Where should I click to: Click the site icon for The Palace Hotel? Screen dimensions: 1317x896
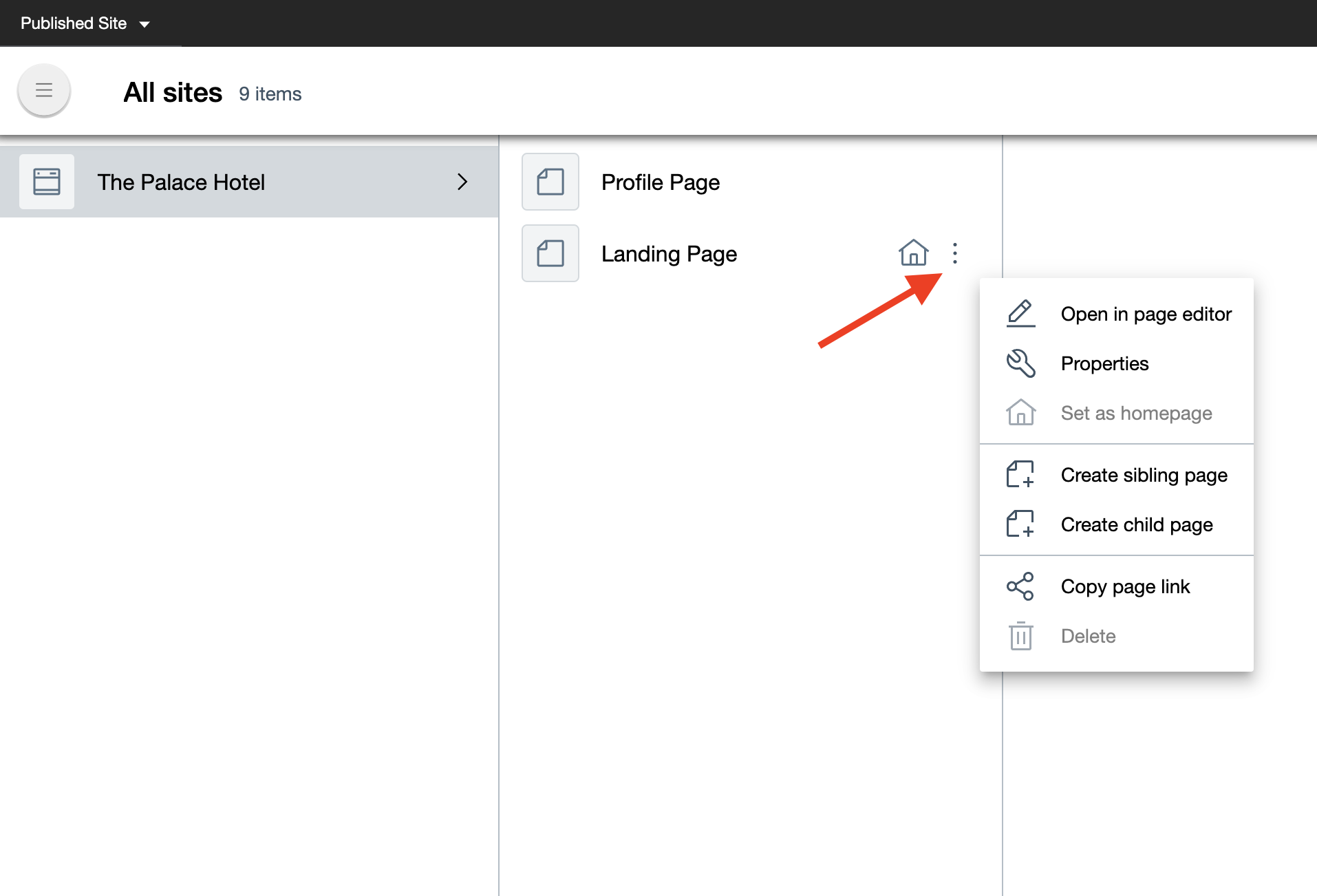(46, 182)
